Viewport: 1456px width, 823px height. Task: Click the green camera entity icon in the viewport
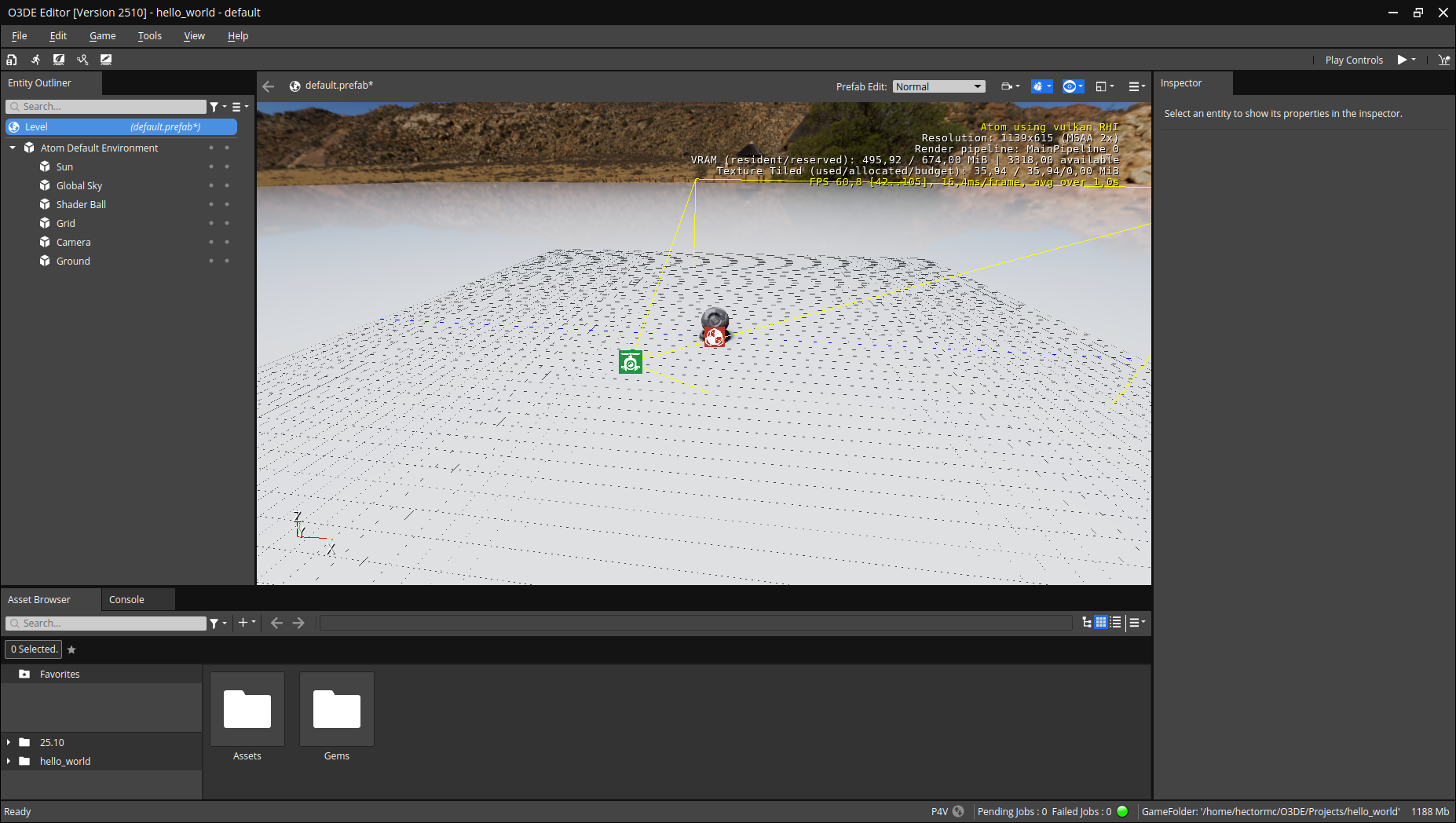[630, 362]
